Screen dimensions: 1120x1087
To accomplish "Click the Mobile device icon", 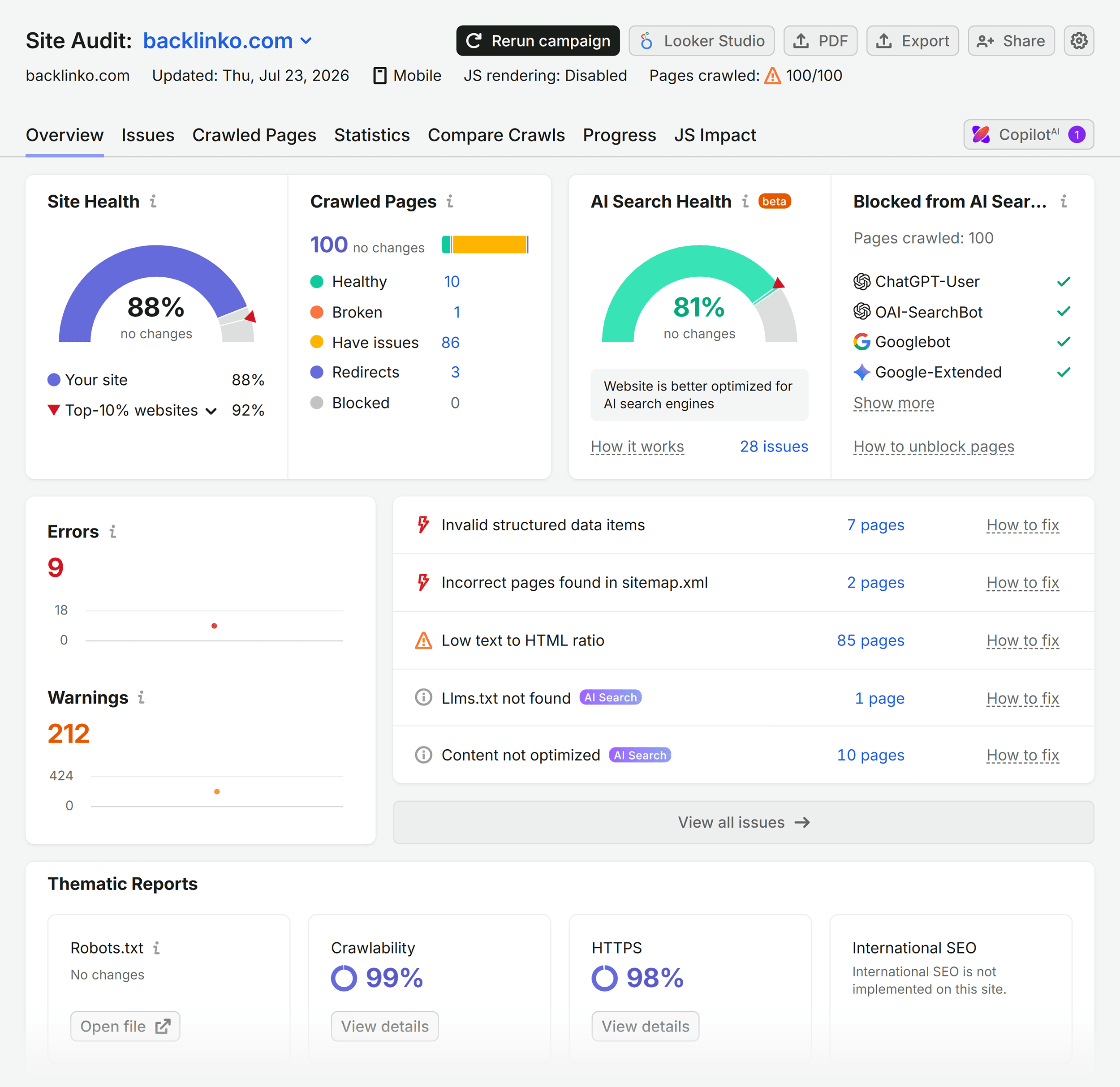I will tap(379, 75).
